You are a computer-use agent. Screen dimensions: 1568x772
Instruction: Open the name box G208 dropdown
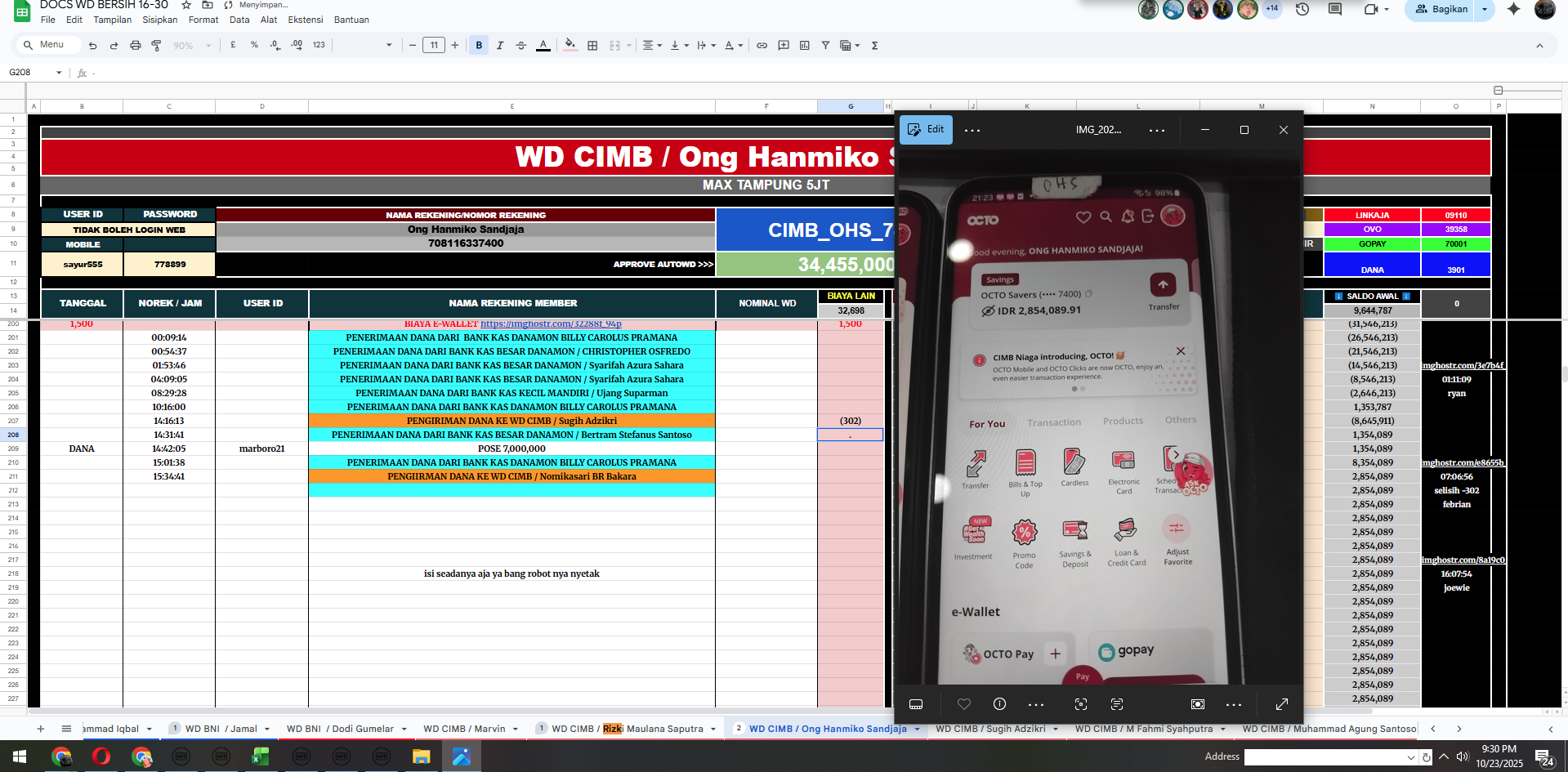59,73
